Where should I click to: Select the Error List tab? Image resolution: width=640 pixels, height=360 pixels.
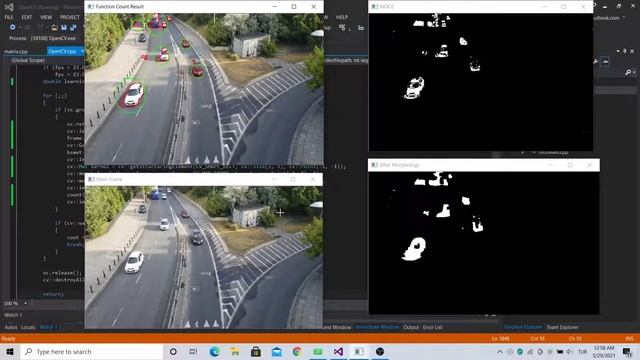click(x=433, y=327)
